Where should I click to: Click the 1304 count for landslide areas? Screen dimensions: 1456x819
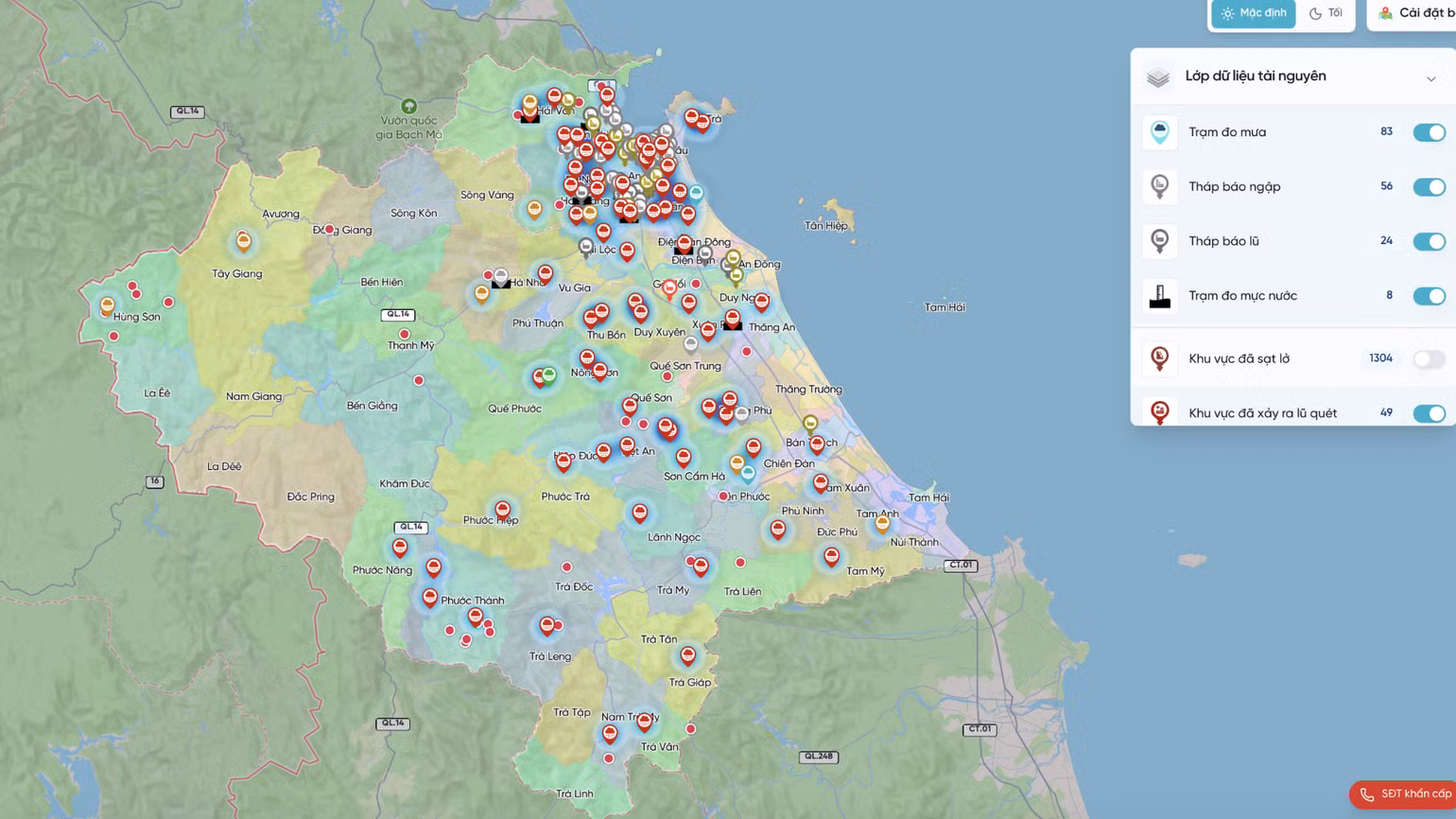click(x=1380, y=358)
